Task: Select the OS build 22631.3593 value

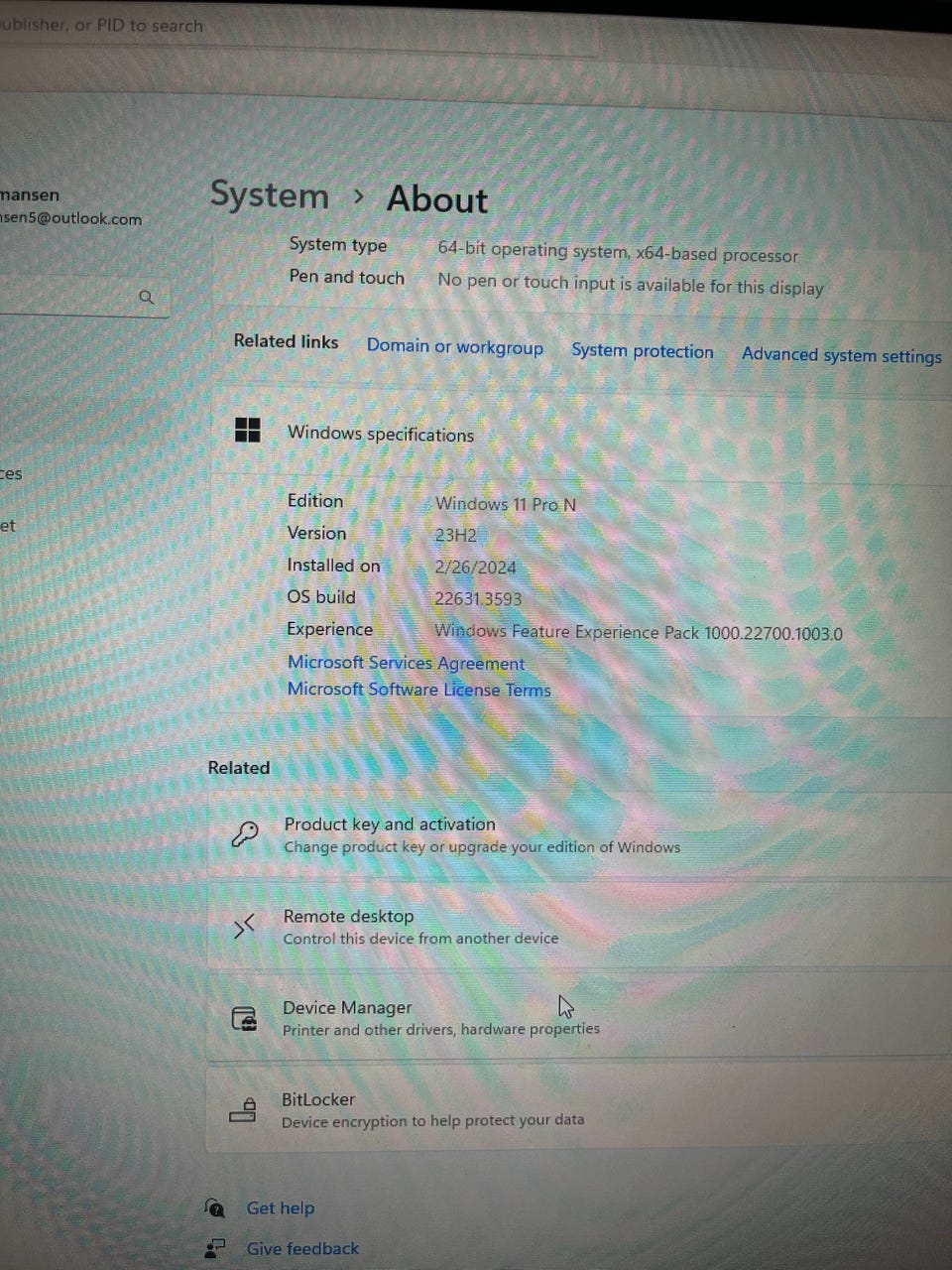Action: [x=478, y=599]
